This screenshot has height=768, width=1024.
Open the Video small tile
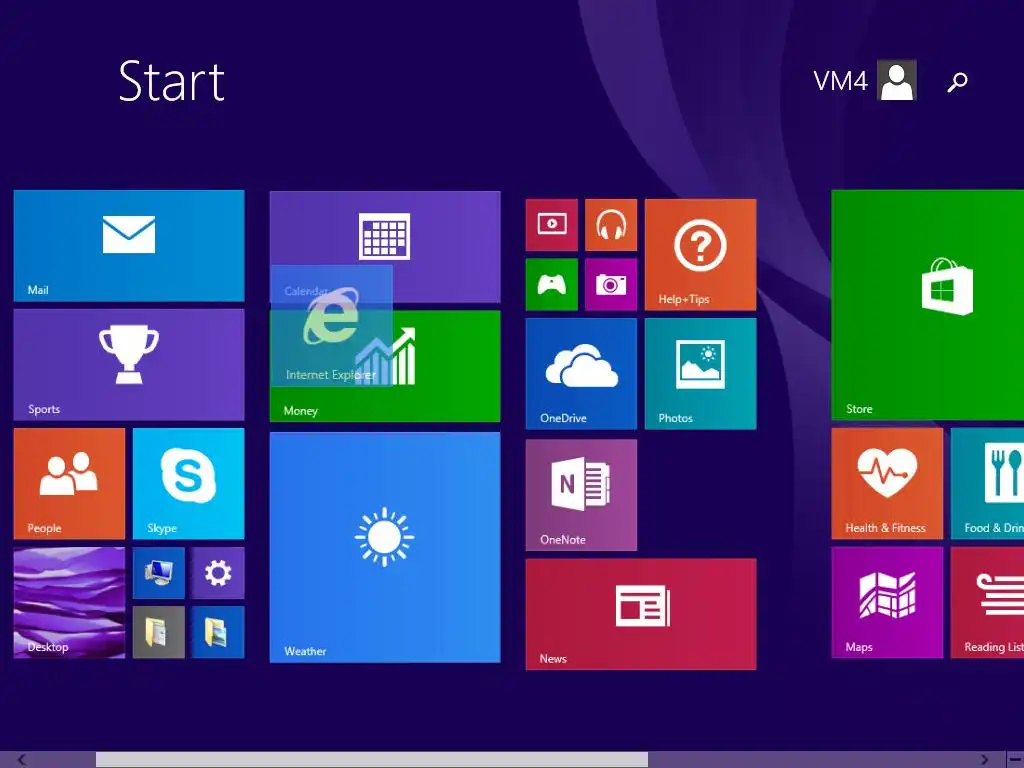click(552, 225)
